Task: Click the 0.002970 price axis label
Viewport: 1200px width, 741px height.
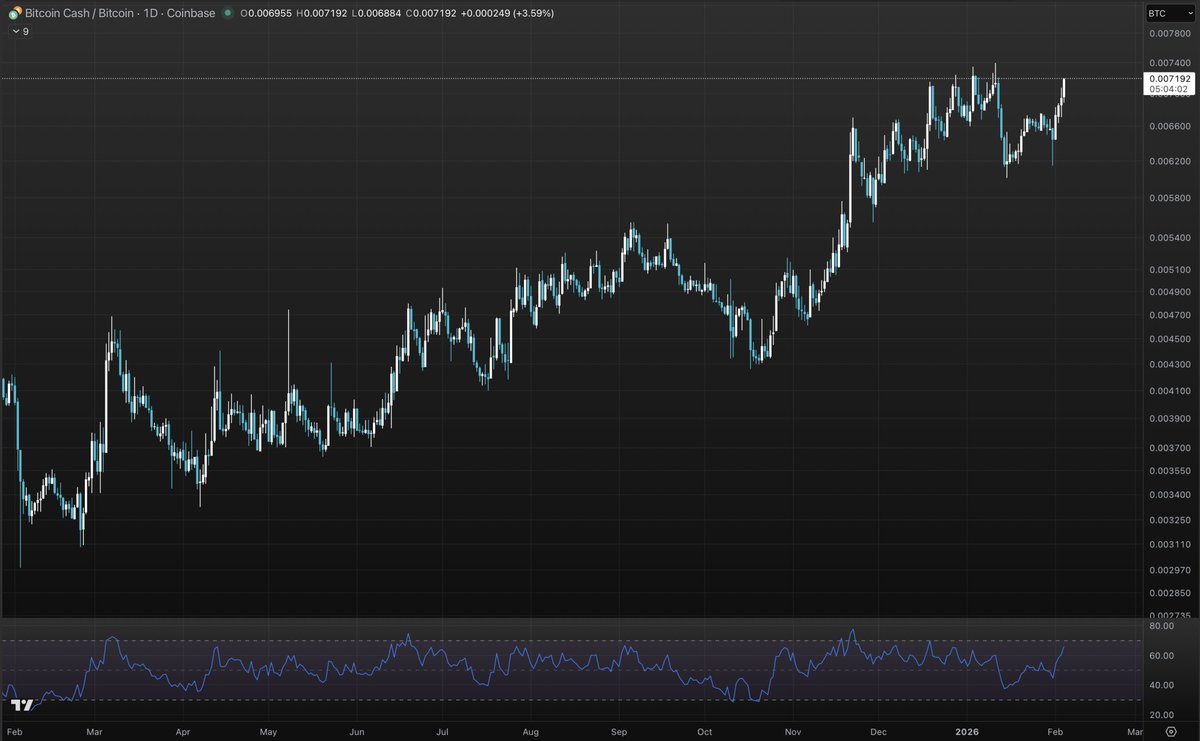Action: point(1169,569)
